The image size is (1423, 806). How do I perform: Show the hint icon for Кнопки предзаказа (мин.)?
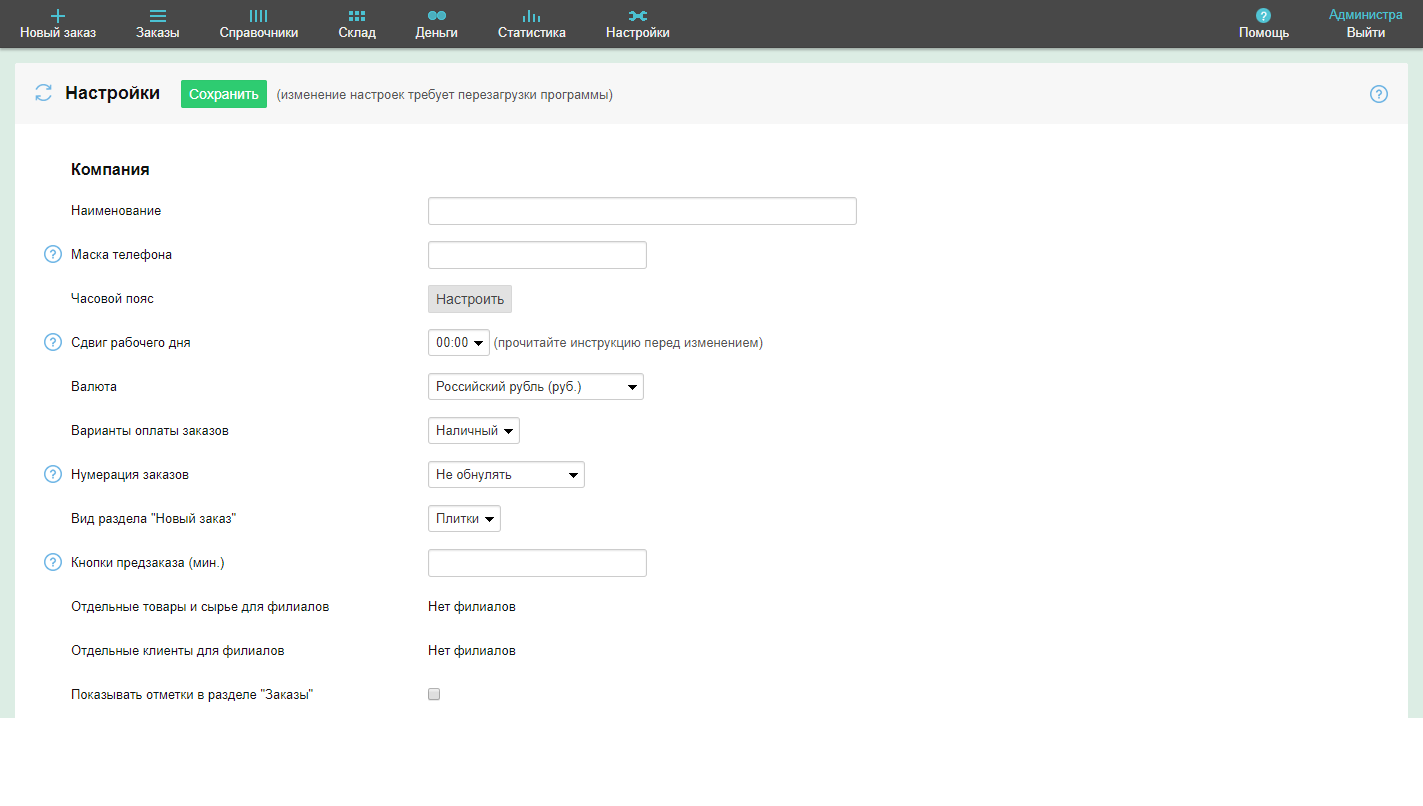pos(53,563)
